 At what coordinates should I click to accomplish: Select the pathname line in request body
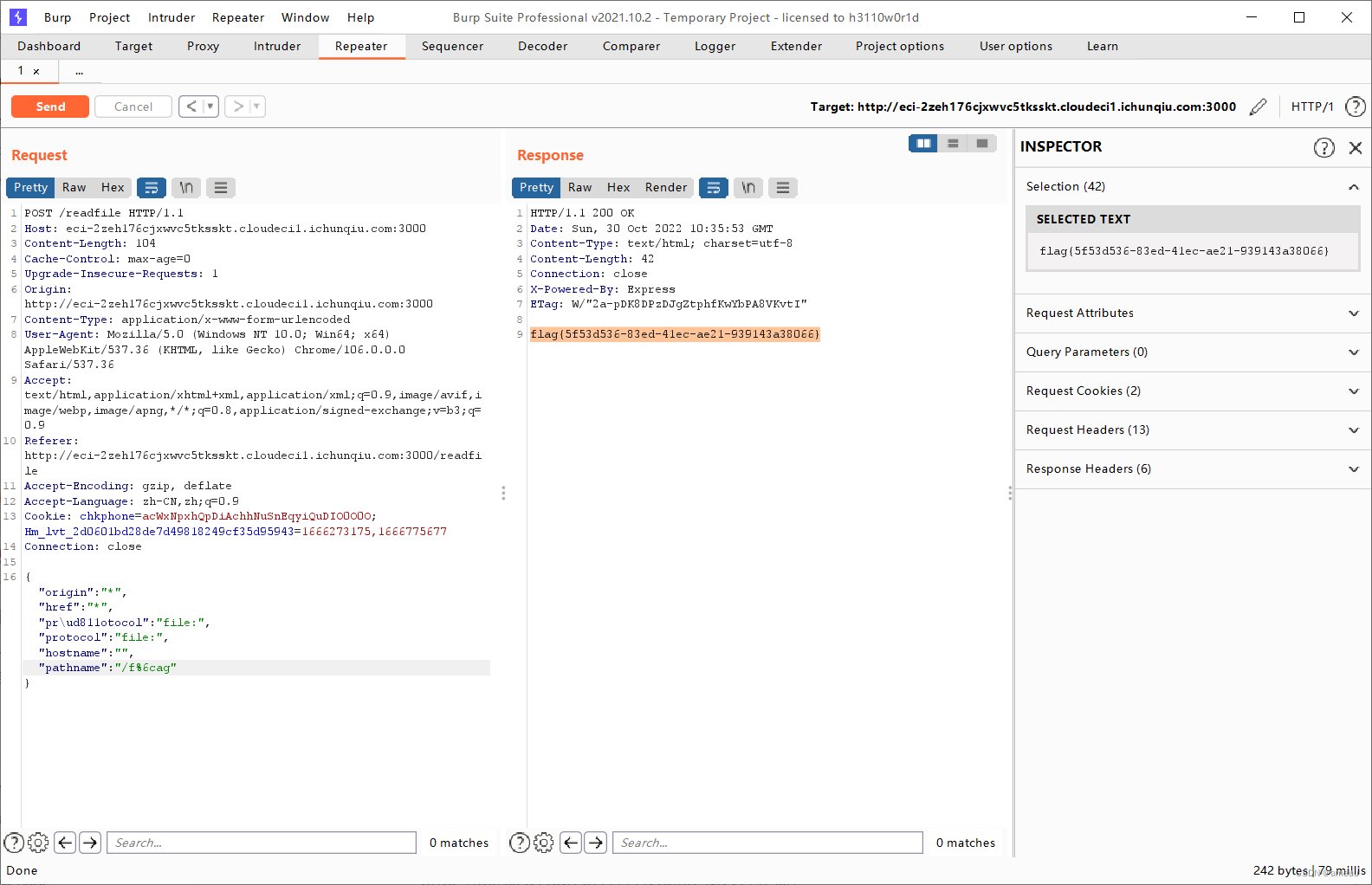[x=256, y=668]
